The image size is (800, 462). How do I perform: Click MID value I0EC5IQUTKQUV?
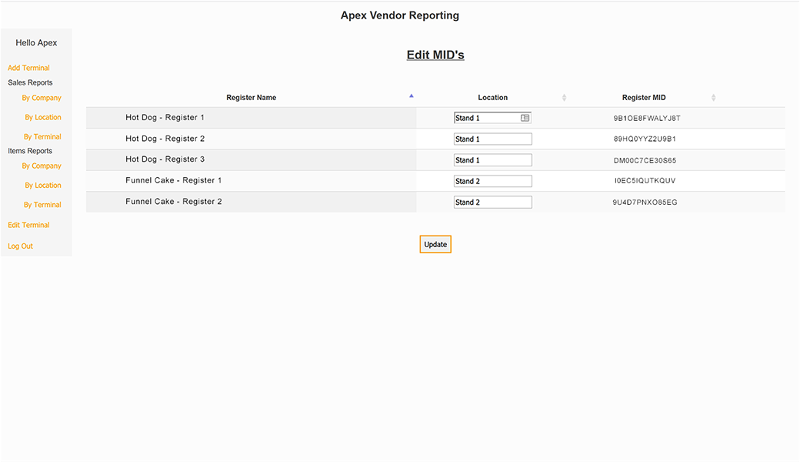pos(645,181)
